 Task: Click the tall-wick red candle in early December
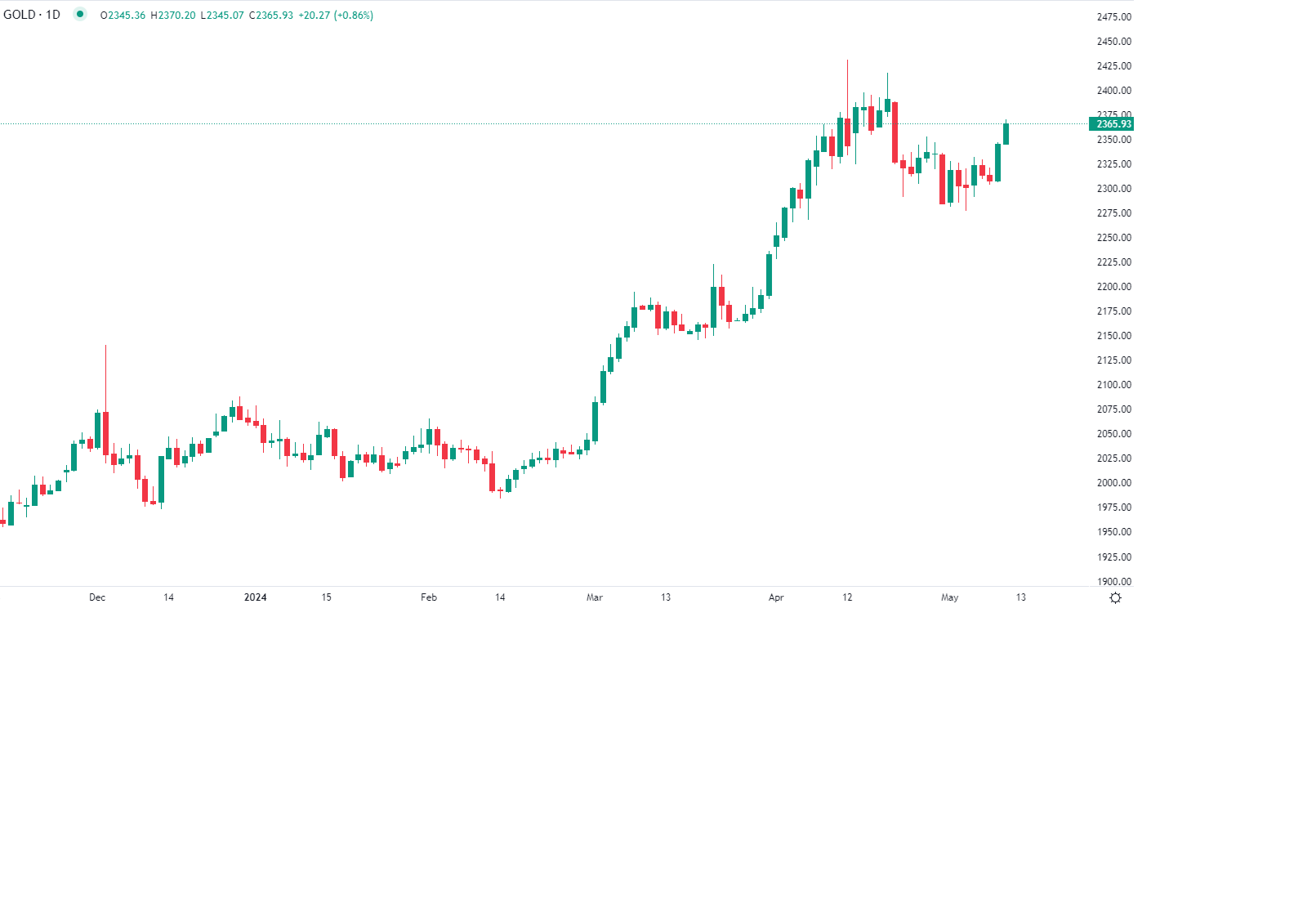(105, 433)
